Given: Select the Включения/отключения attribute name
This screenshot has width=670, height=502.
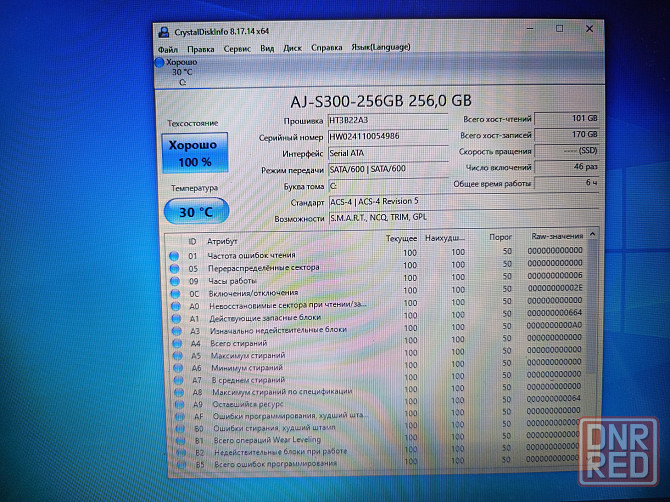Looking at the screenshot, I should [253, 293].
